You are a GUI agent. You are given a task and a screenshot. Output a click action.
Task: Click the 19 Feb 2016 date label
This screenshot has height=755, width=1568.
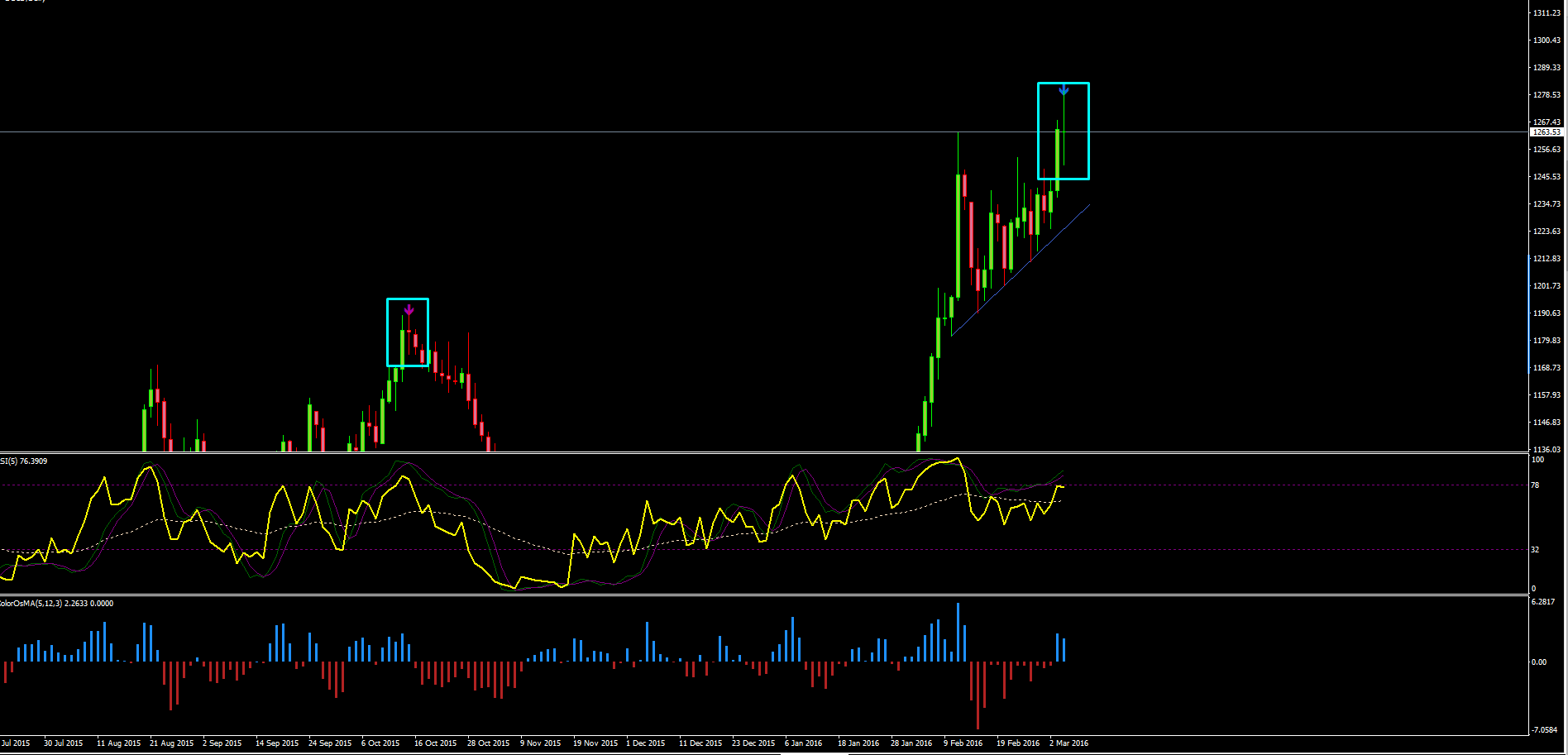[1018, 743]
